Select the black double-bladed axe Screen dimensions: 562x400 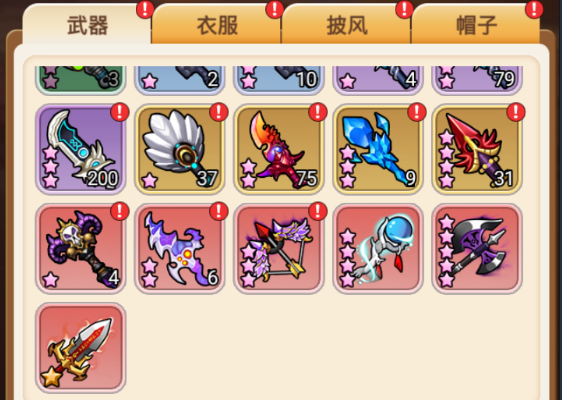coord(477,249)
